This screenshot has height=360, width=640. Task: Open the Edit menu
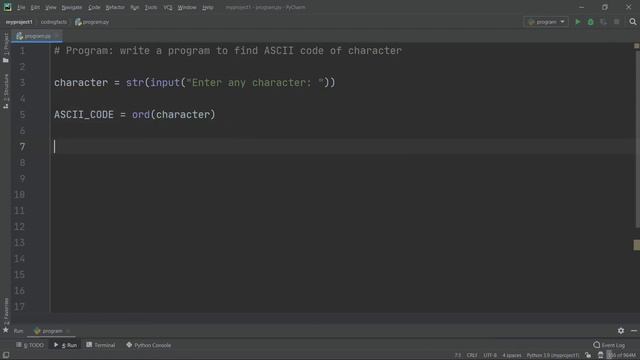pyautogui.click(x=35, y=7)
